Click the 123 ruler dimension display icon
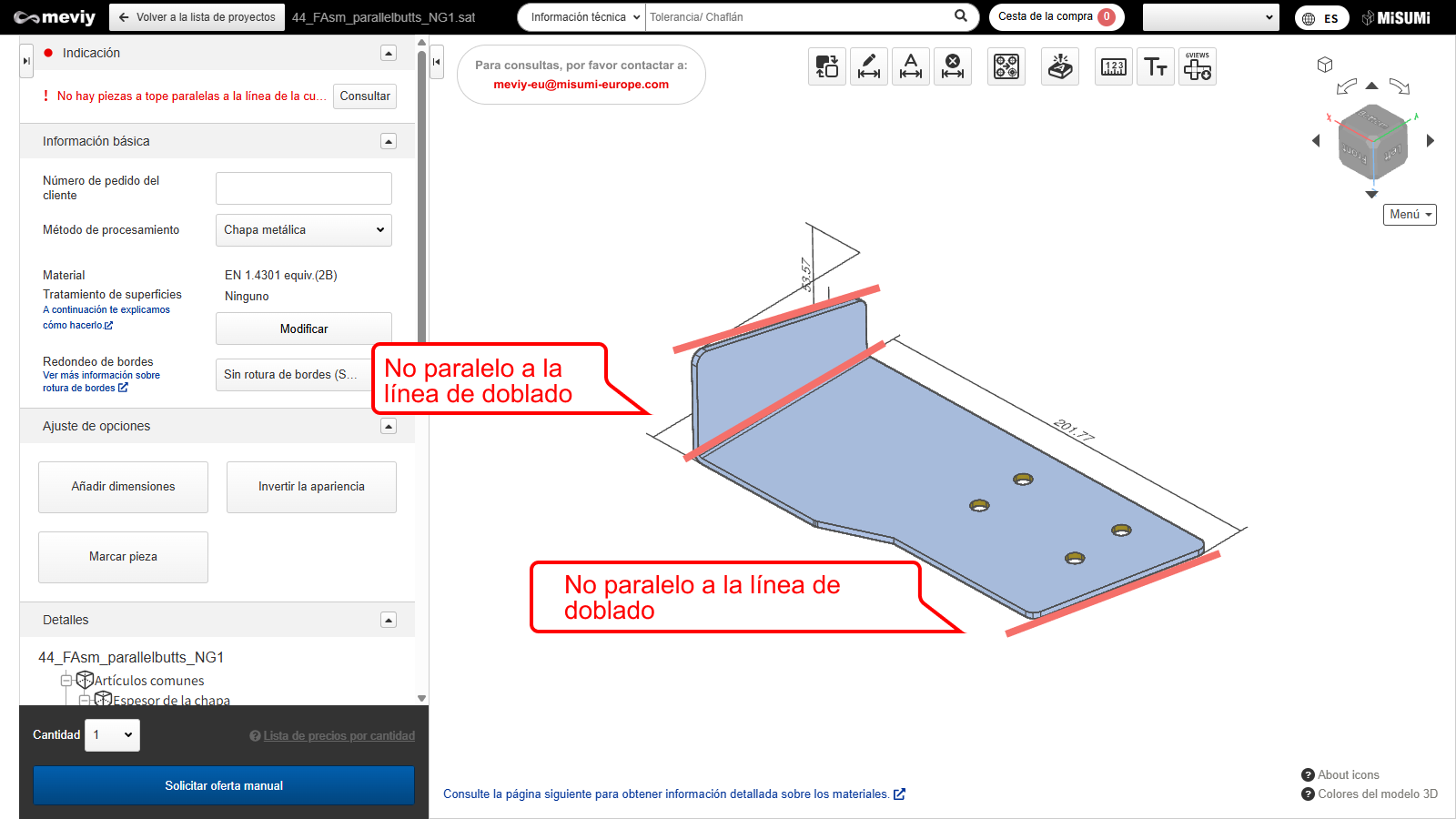The image size is (1456, 819). point(1114,66)
